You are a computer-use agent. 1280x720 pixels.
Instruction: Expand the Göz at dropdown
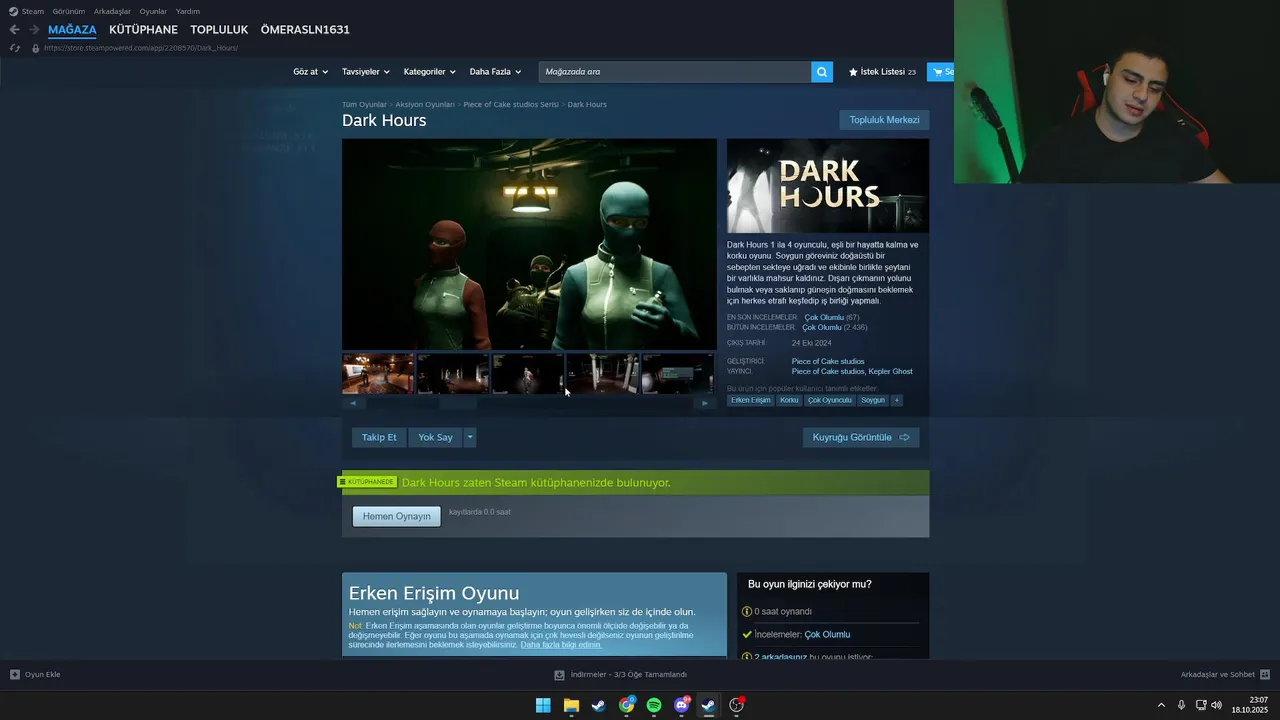click(310, 72)
